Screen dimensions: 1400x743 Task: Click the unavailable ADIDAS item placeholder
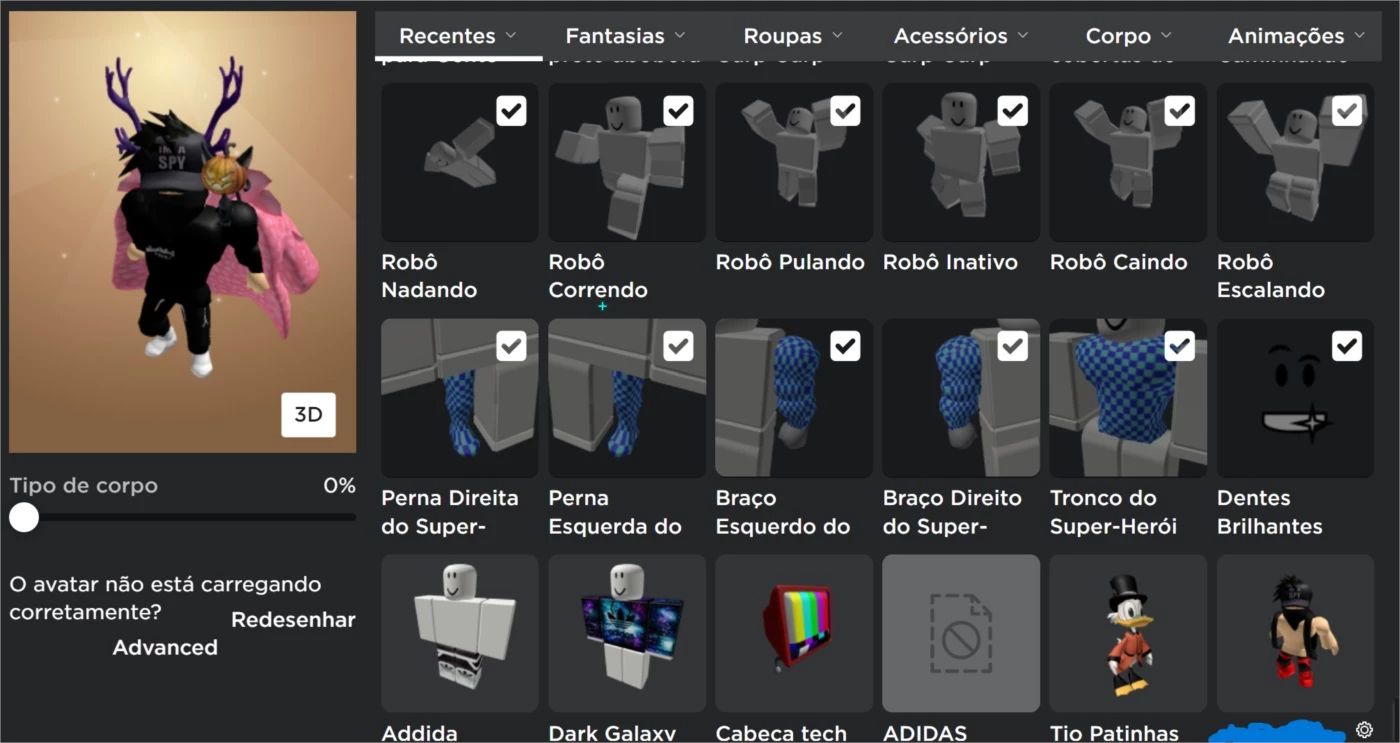[960, 633]
